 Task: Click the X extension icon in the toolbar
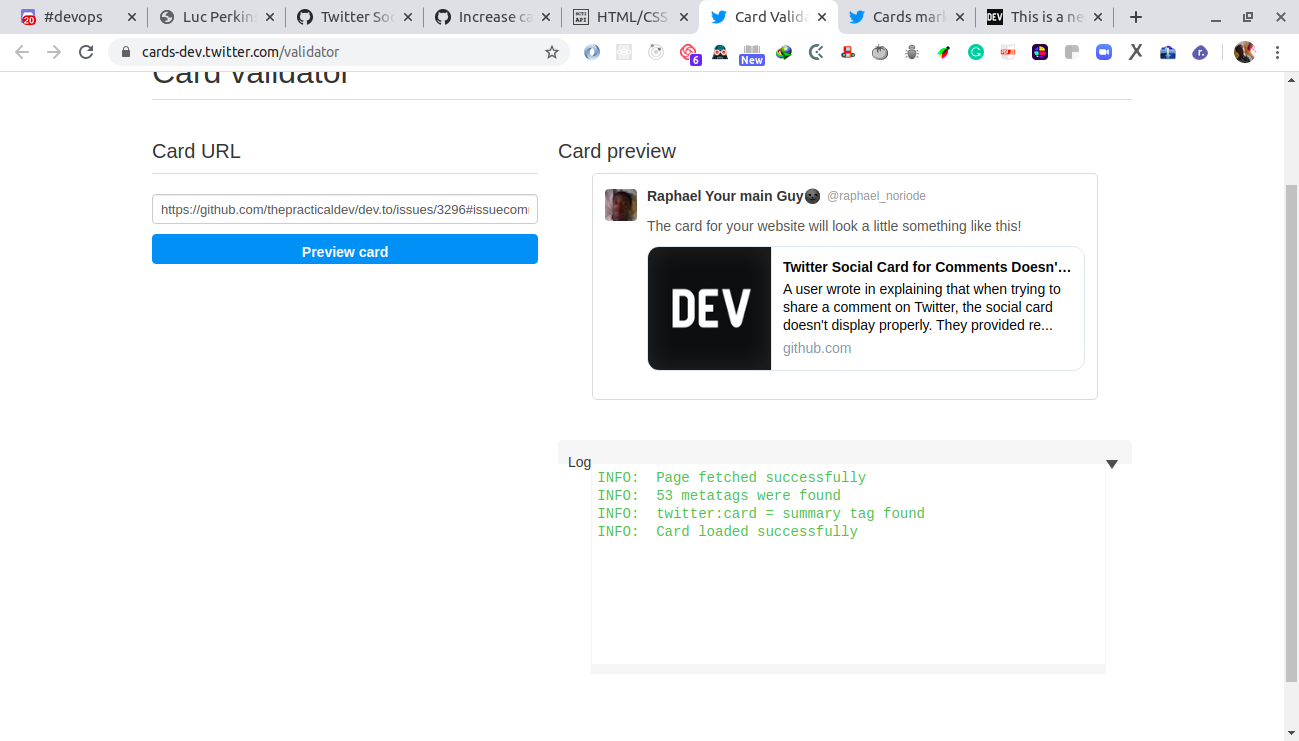(1135, 52)
